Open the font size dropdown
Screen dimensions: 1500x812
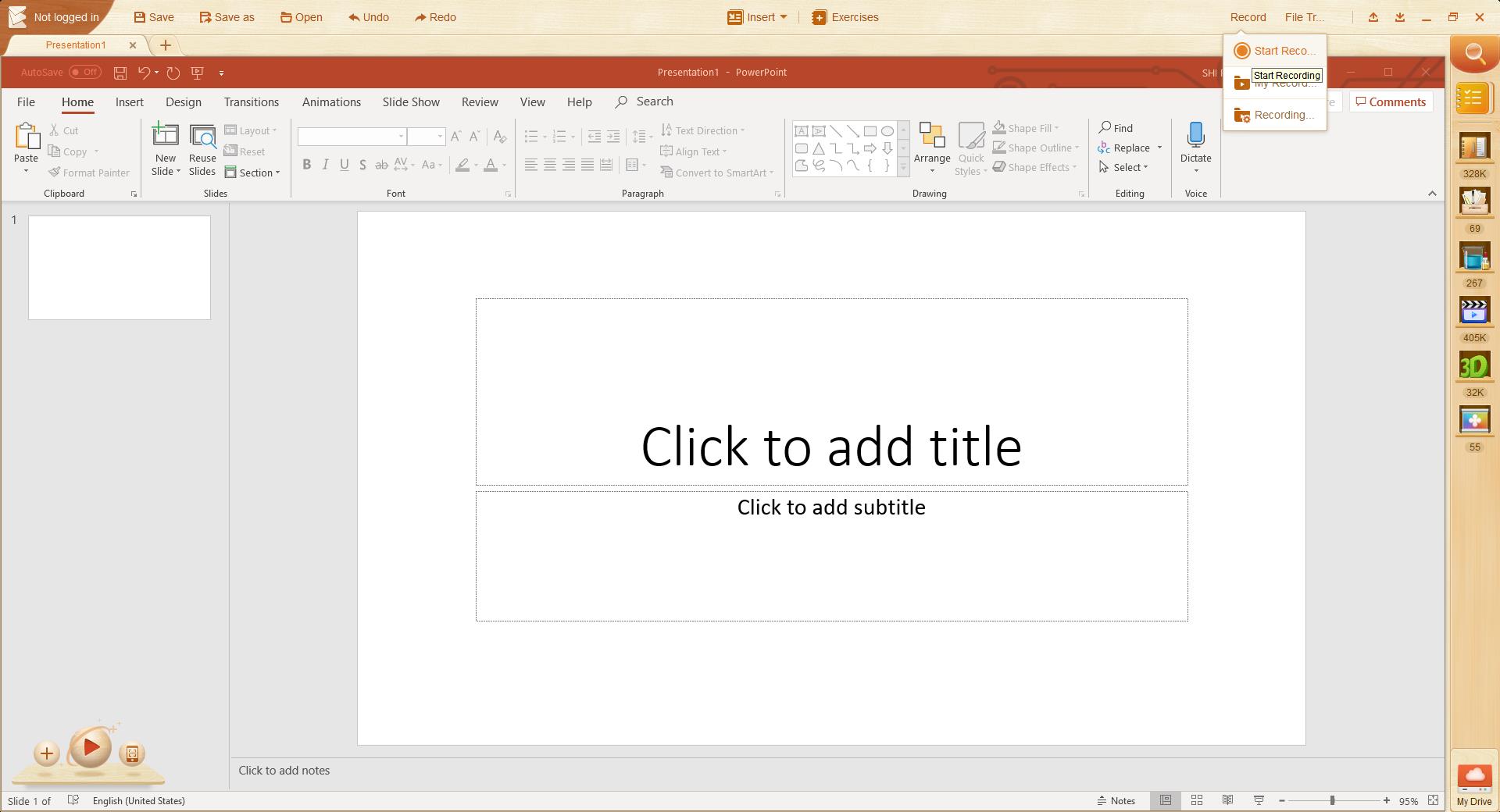(440, 137)
